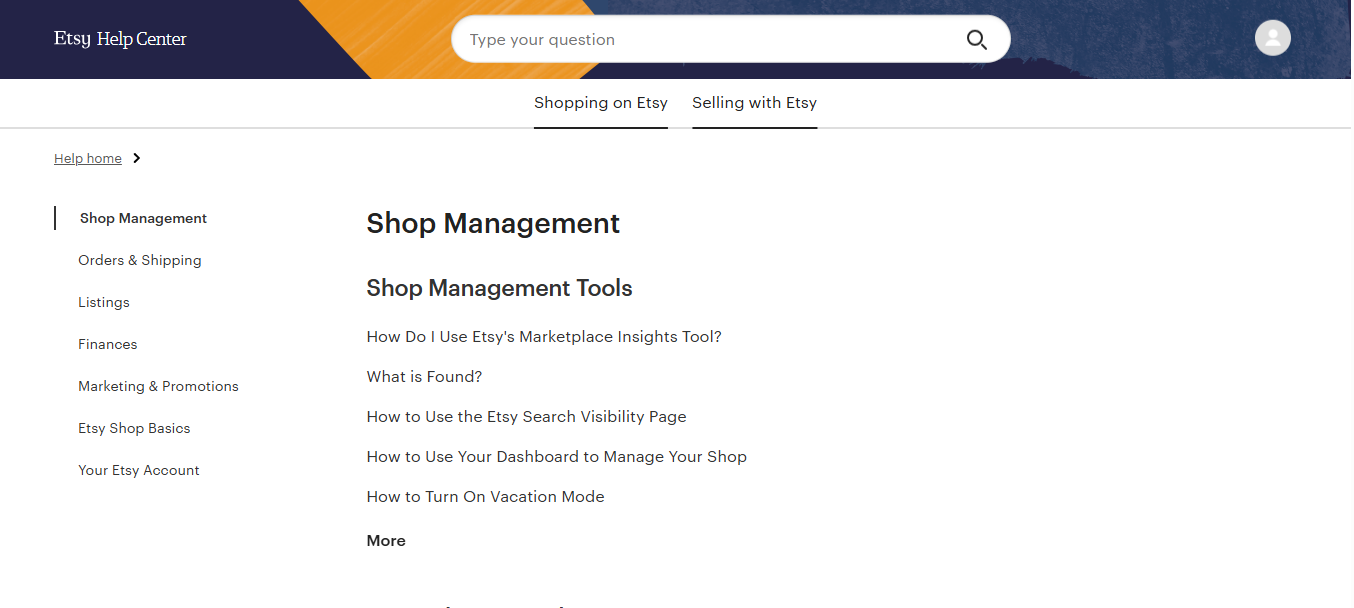The image size is (1354, 608).
Task: Open Dashboard to Manage Your Shop article
Action: tap(557, 457)
